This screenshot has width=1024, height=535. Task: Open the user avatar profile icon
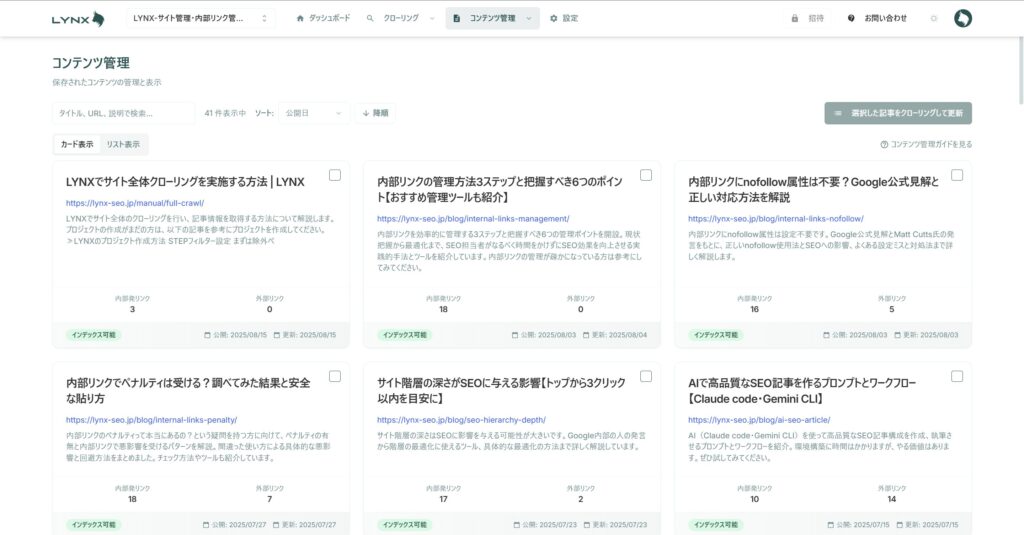(962, 18)
